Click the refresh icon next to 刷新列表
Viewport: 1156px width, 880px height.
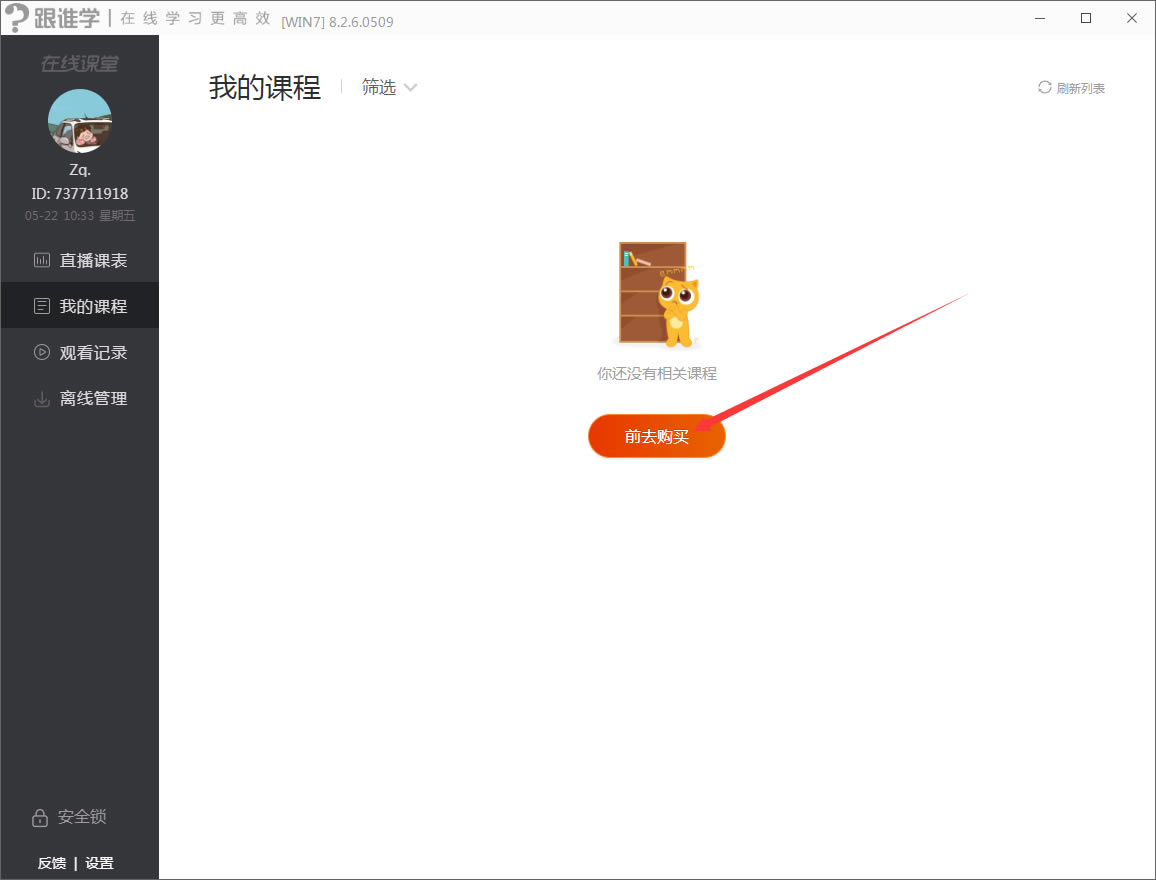tap(1043, 87)
